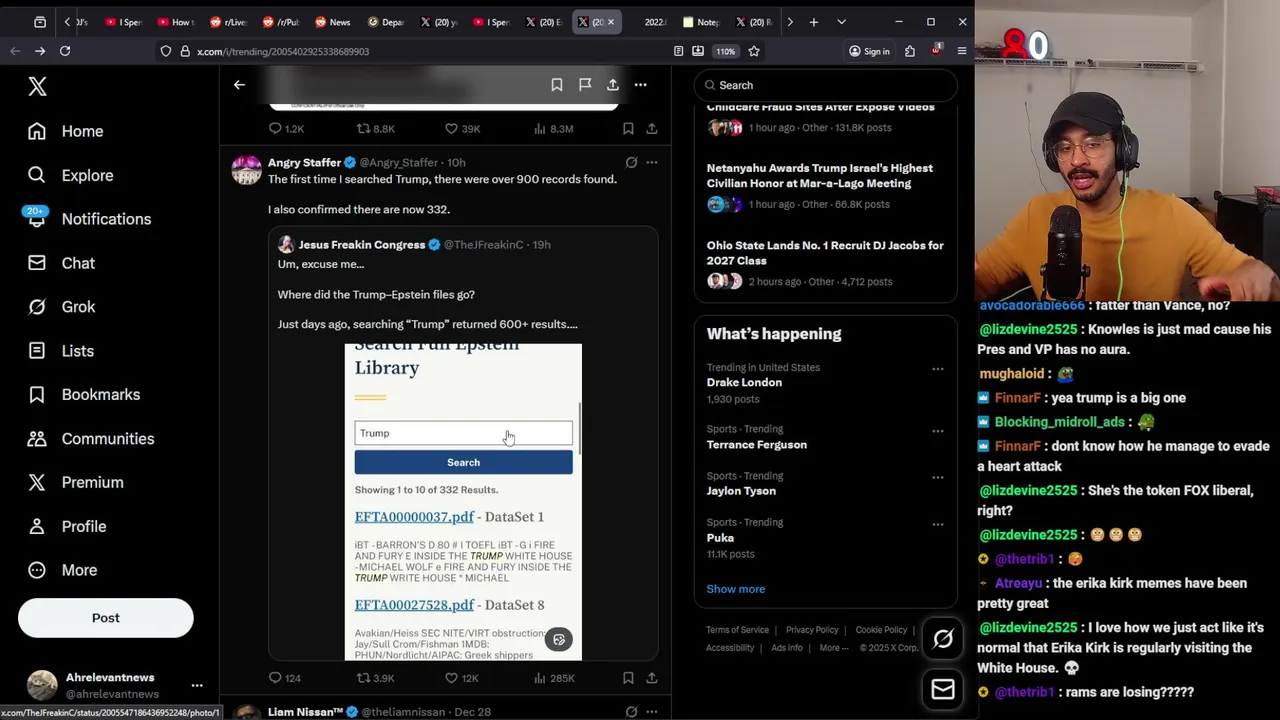
Task: Share the top post with 8.3M views
Action: point(651,128)
